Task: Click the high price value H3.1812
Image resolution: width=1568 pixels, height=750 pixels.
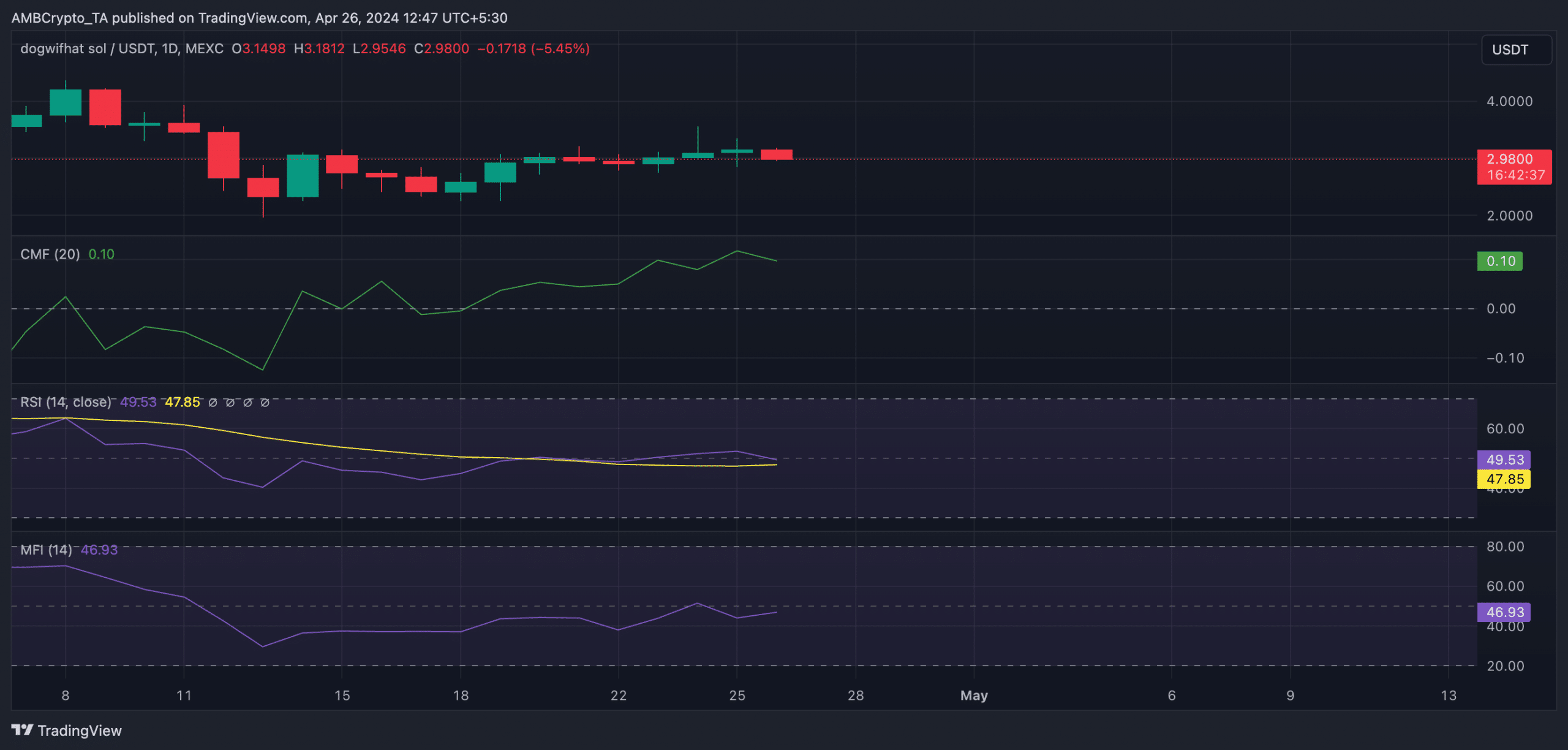Action: tap(319, 48)
